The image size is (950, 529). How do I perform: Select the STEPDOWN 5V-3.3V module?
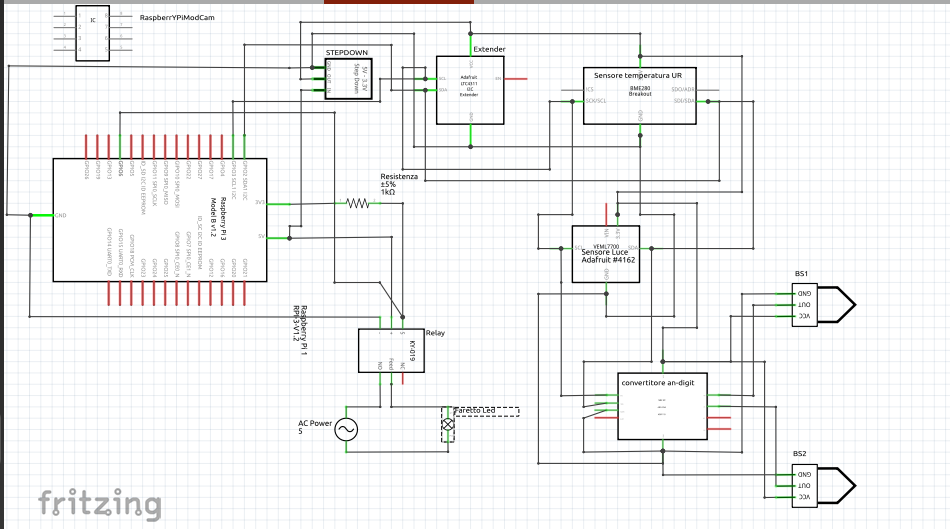coord(348,79)
